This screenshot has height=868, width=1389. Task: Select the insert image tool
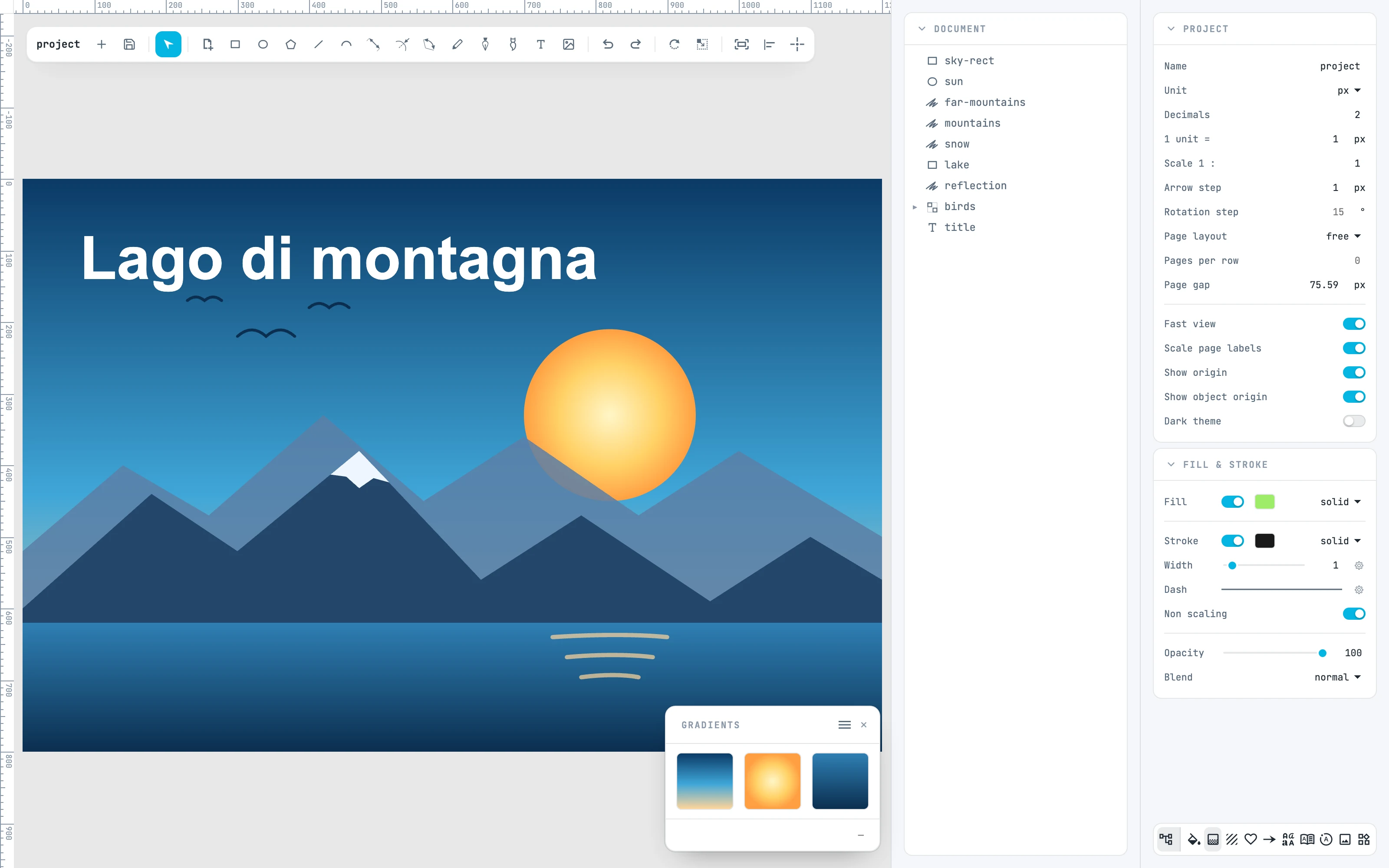(568, 44)
